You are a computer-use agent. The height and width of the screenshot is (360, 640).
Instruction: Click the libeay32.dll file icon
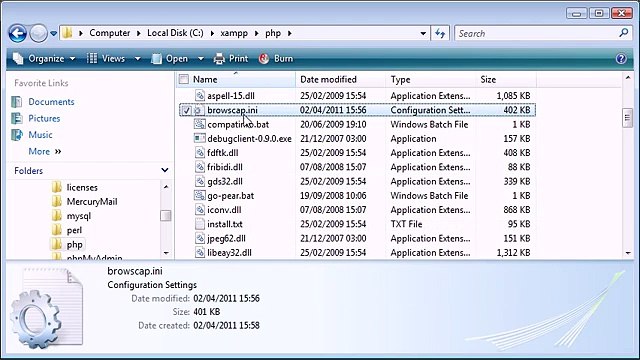(200, 253)
